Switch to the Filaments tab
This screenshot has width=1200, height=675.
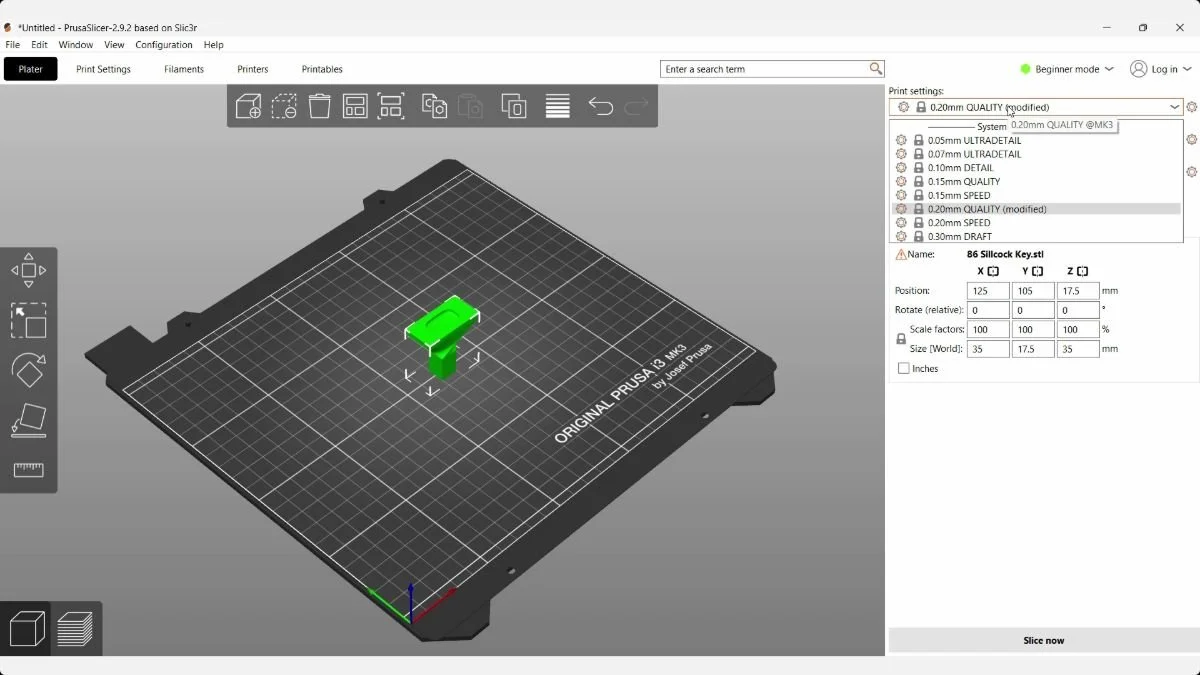point(184,69)
